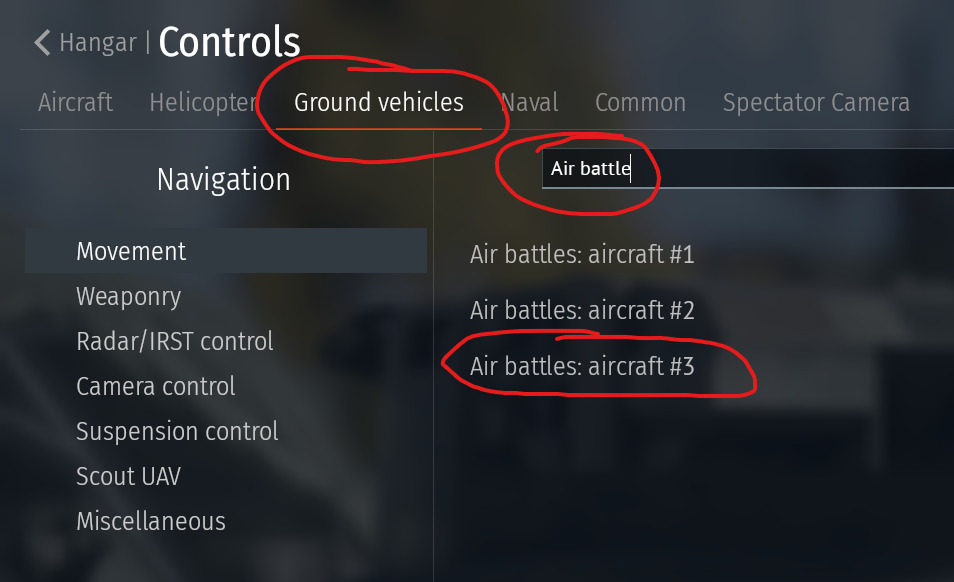Open the Common controls tab
Viewport: 954px width, 582px height.
[x=640, y=102]
